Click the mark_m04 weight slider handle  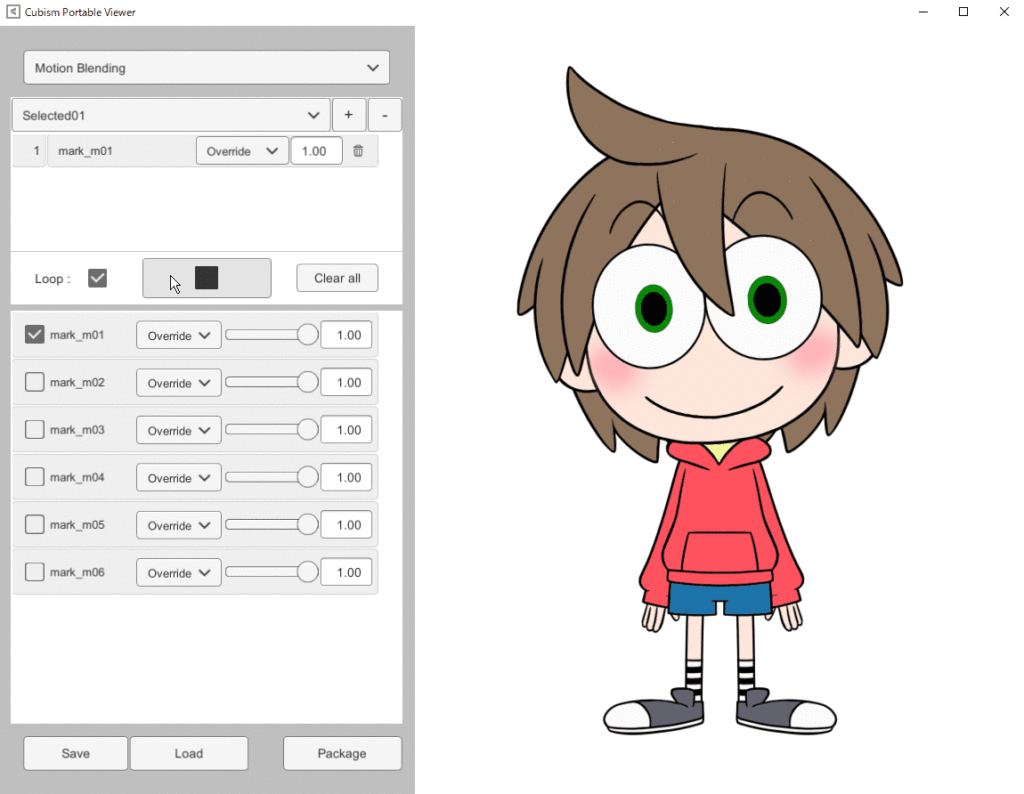click(x=308, y=478)
